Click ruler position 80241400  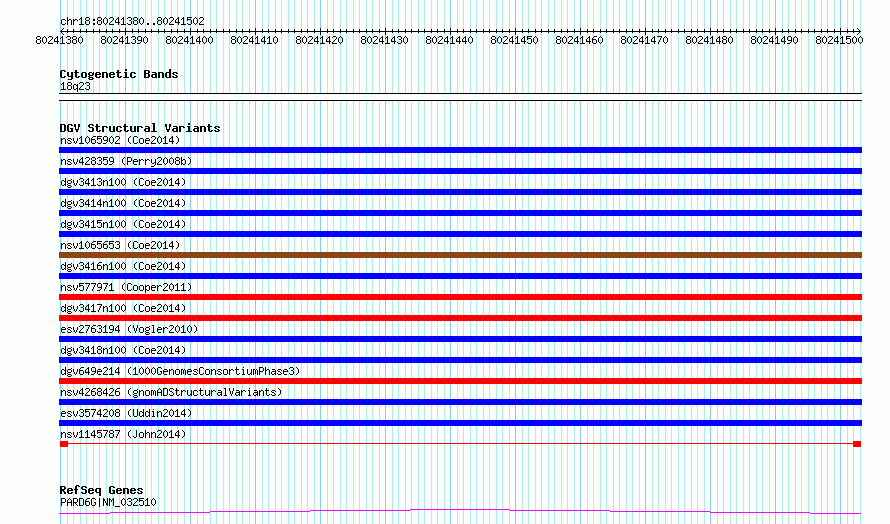tap(189, 40)
